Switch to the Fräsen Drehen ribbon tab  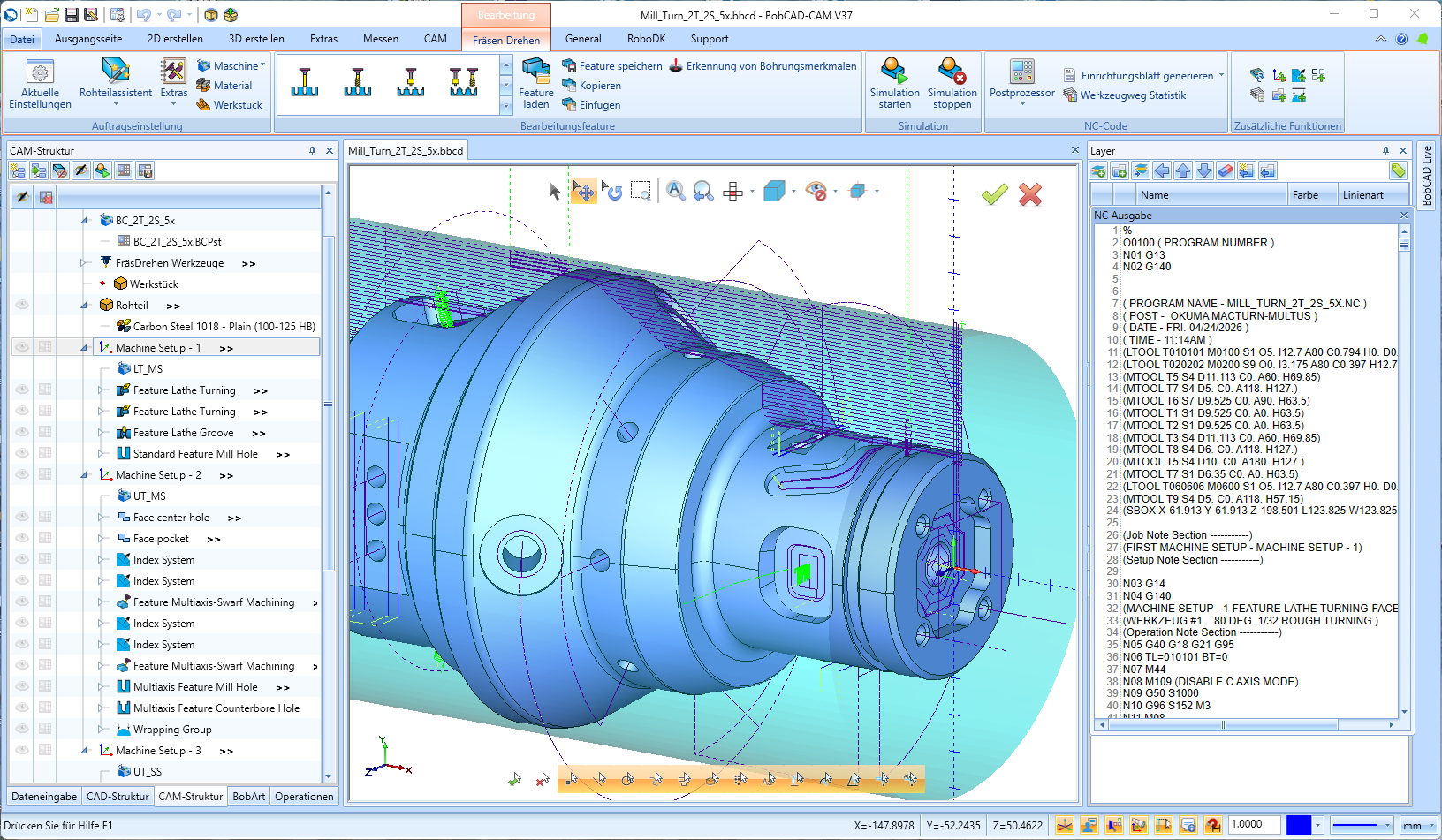click(x=505, y=40)
